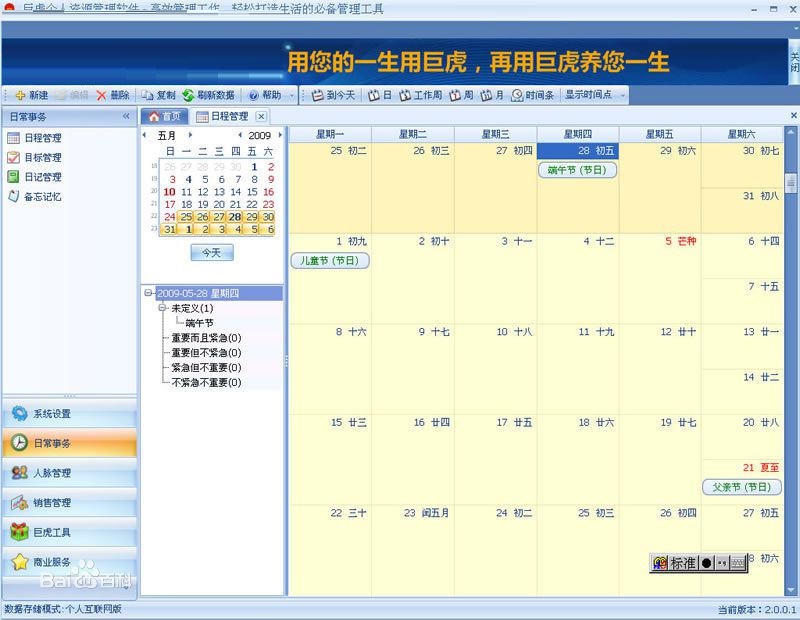Collapse the 日常事务 panel with double chevron
The width and height of the screenshot is (800, 620).
coord(126,116)
